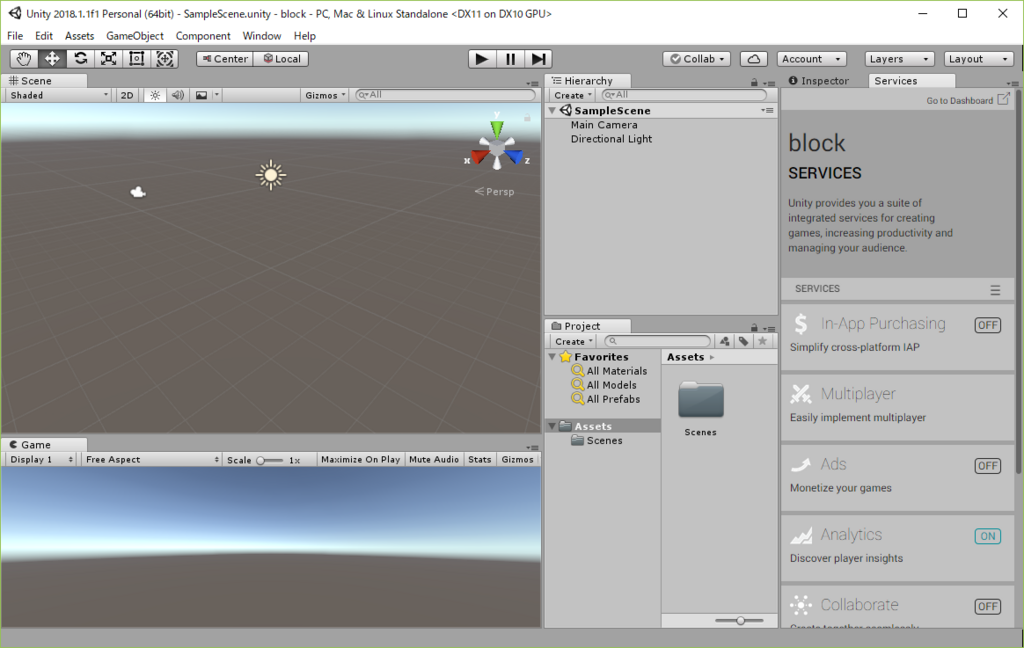Click the green Y axis on scene gizmo
The width and height of the screenshot is (1024, 648).
pos(497,128)
